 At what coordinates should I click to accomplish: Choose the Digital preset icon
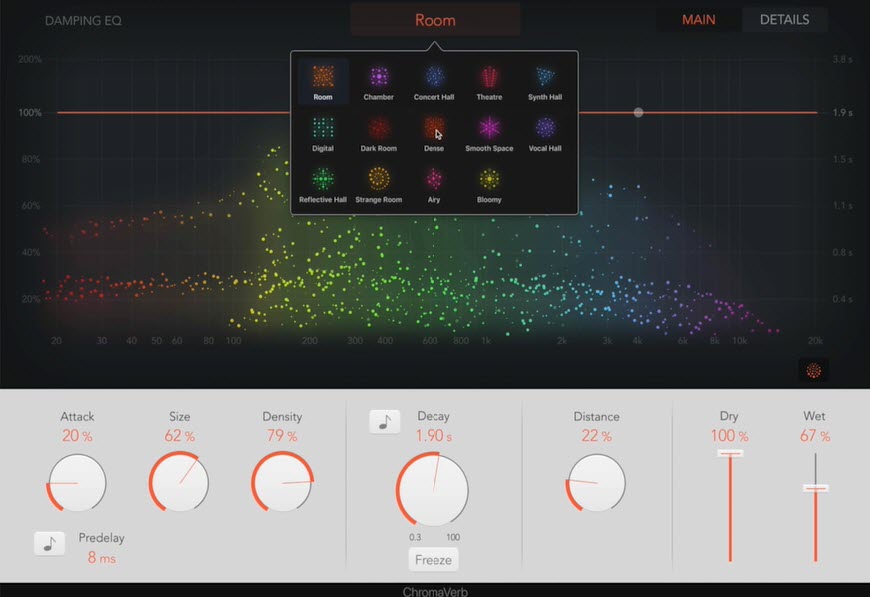tap(322, 126)
